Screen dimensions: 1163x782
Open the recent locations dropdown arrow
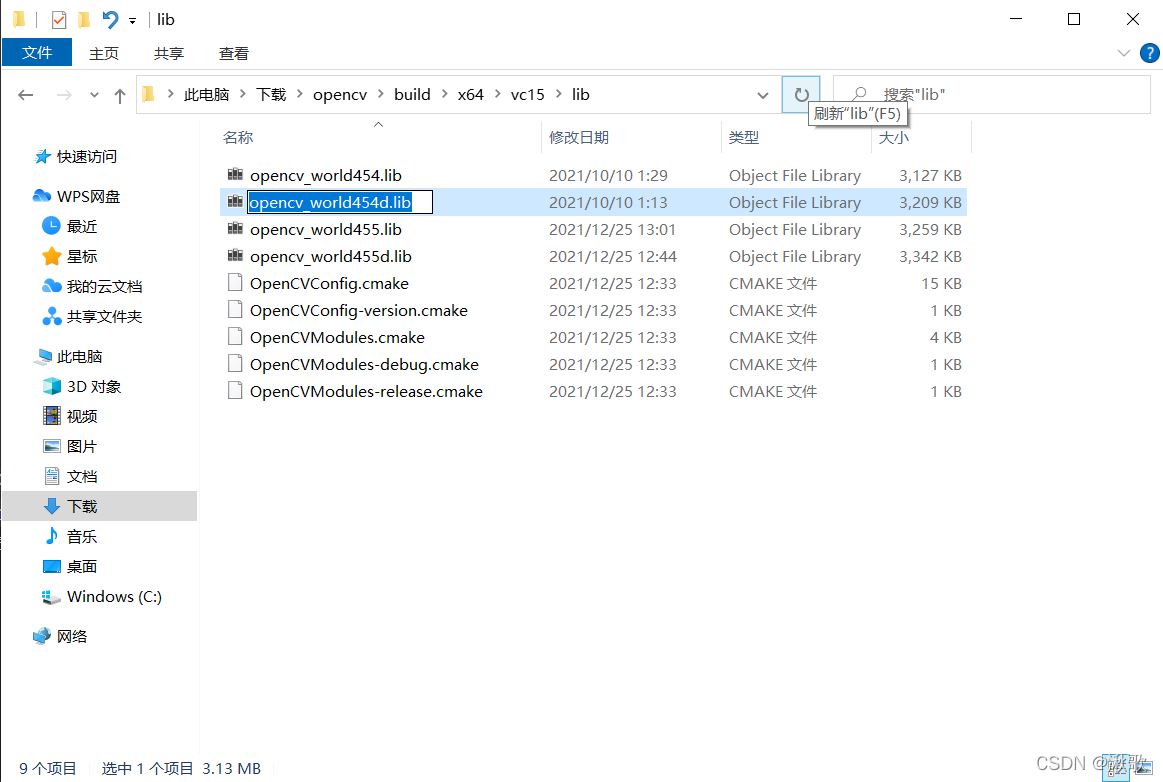tap(94, 95)
